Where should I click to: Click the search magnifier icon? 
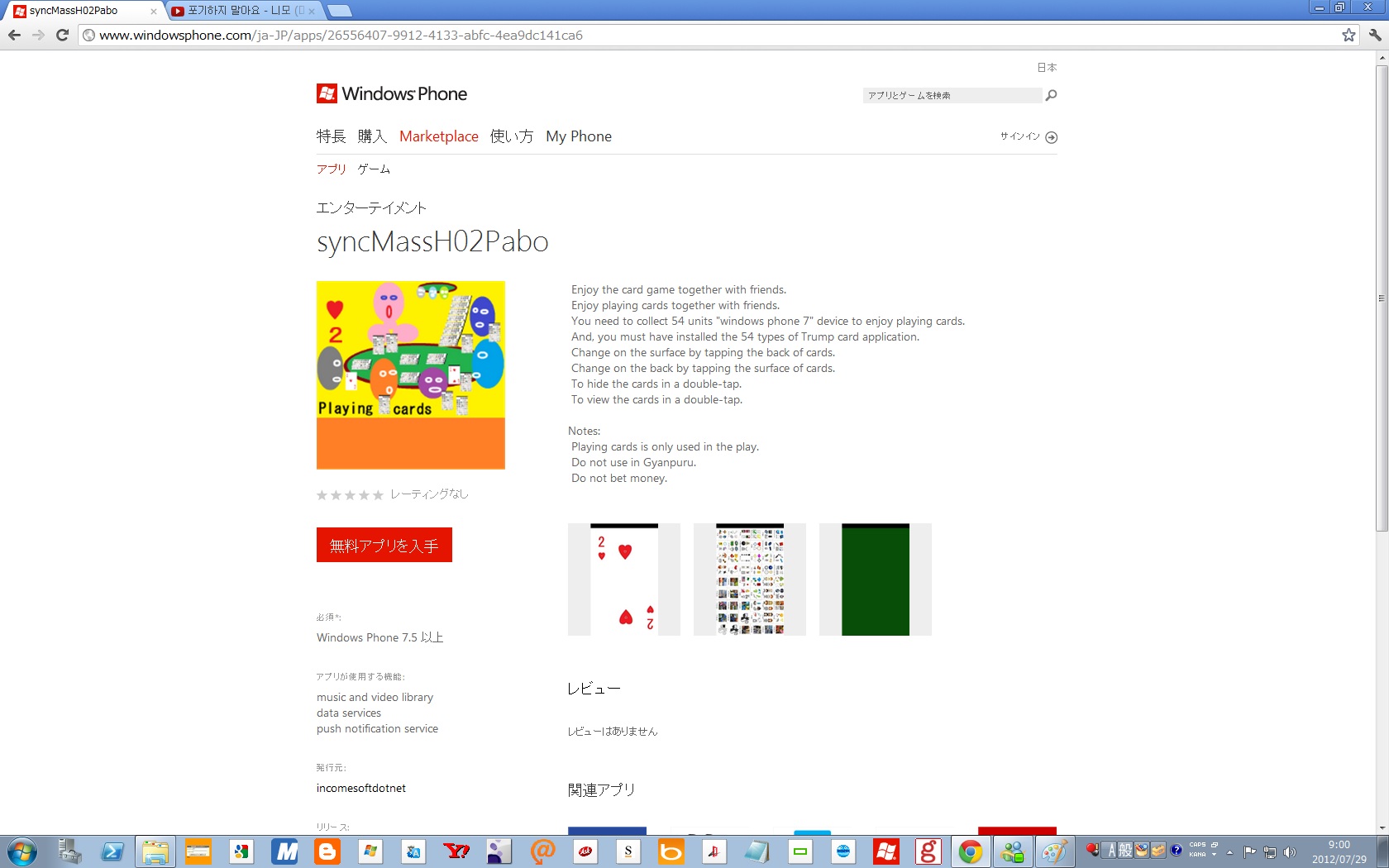(x=1051, y=95)
